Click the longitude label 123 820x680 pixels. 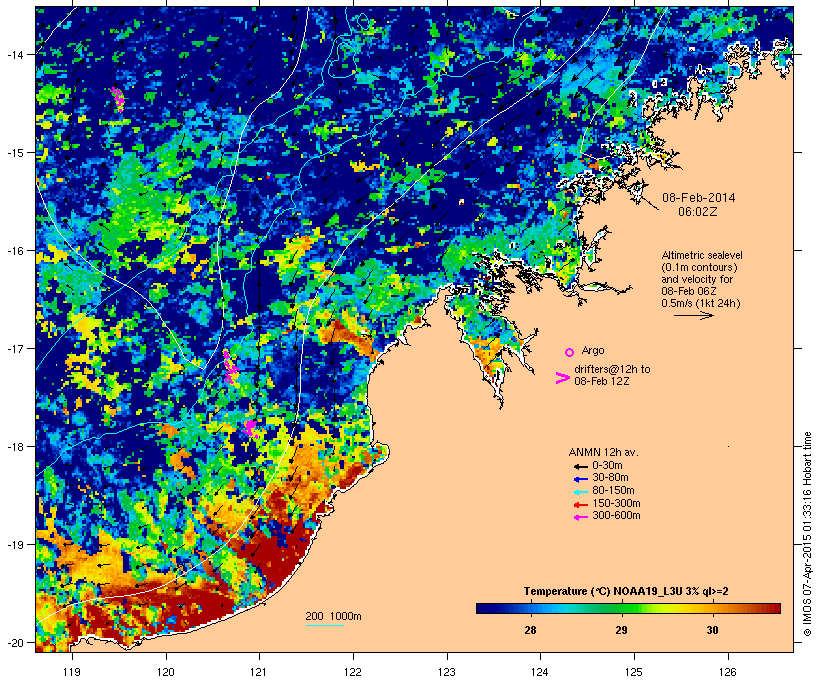pyautogui.click(x=447, y=672)
